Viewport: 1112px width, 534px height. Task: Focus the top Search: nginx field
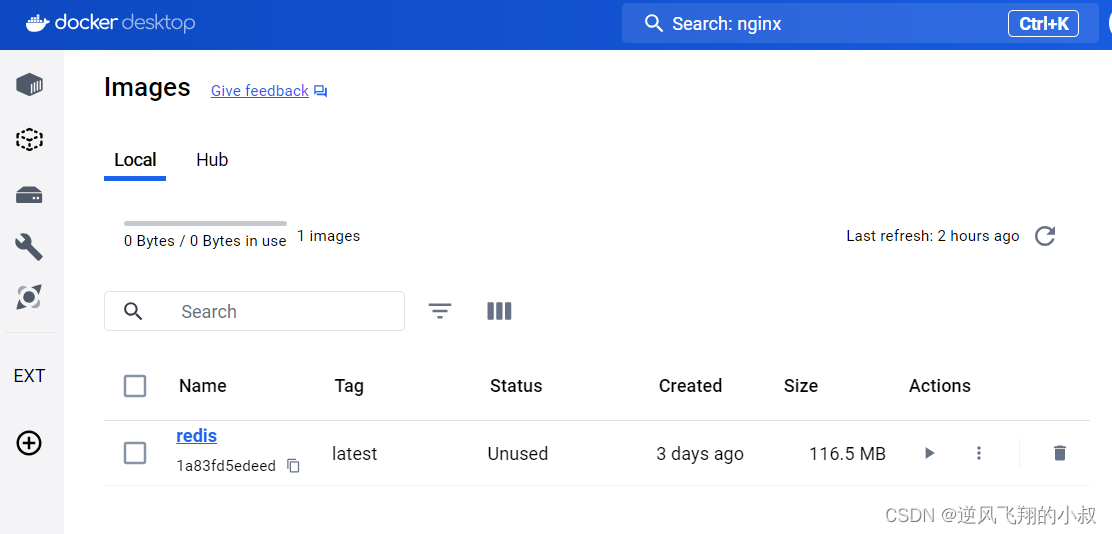[860, 23]
